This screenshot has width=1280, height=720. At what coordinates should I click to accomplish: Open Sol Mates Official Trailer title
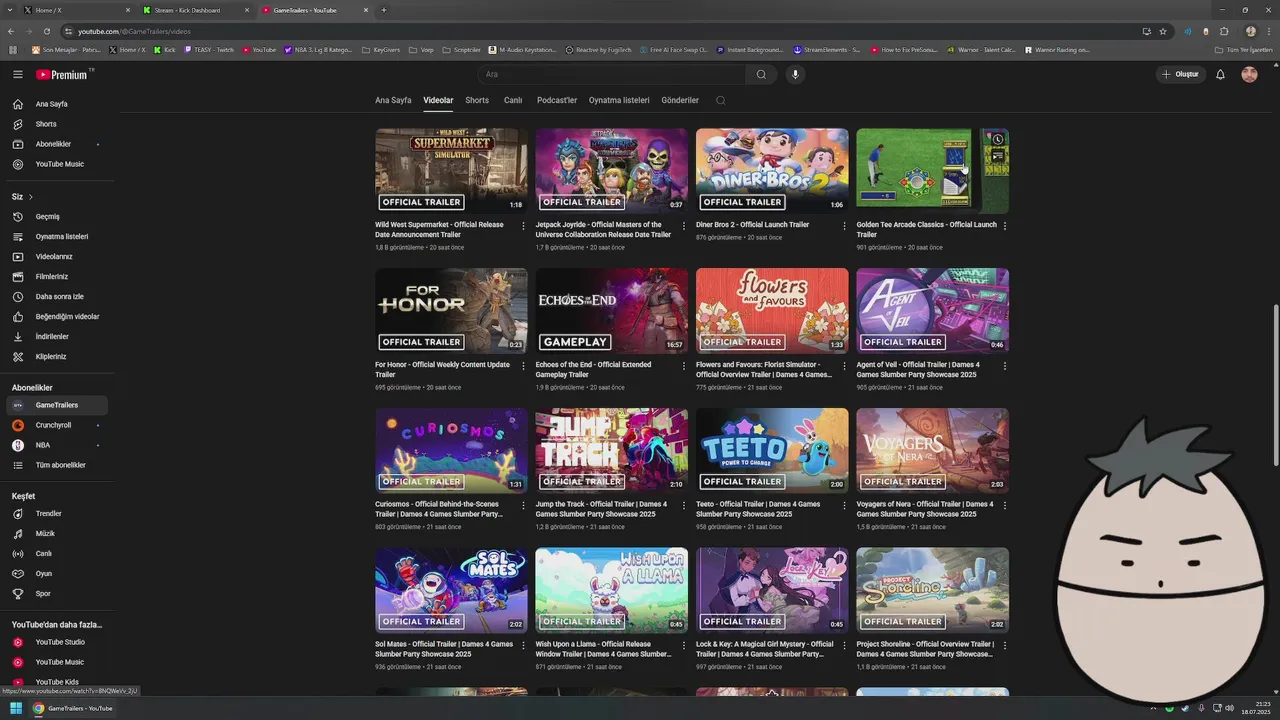(x=444, y=649)
